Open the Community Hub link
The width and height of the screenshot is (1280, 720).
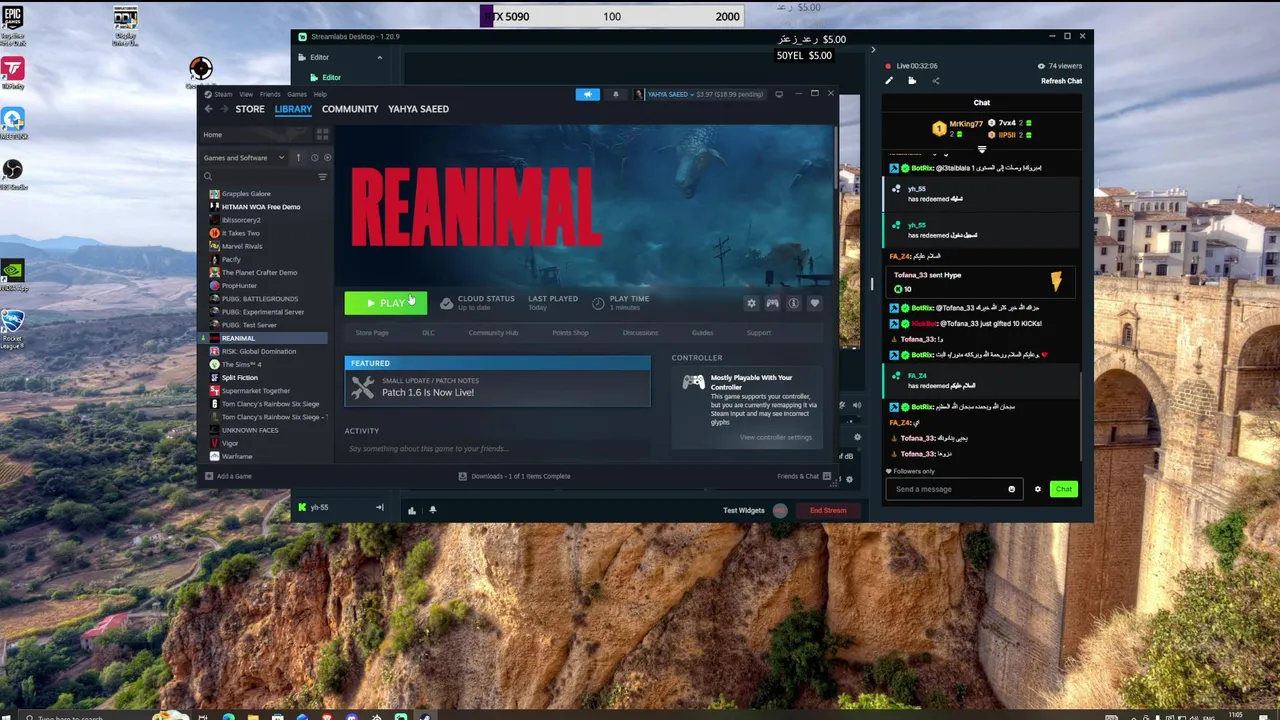point(493,333)
